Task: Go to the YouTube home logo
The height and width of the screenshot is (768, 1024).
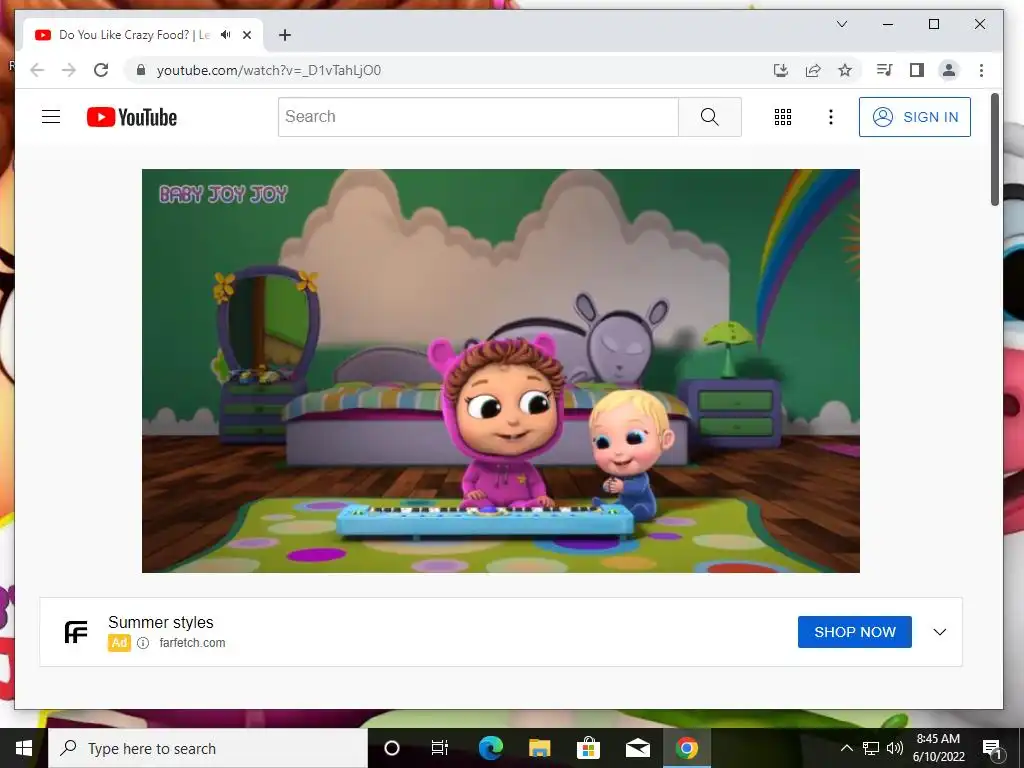Action: pyautogui.click(x=132, y=117)
